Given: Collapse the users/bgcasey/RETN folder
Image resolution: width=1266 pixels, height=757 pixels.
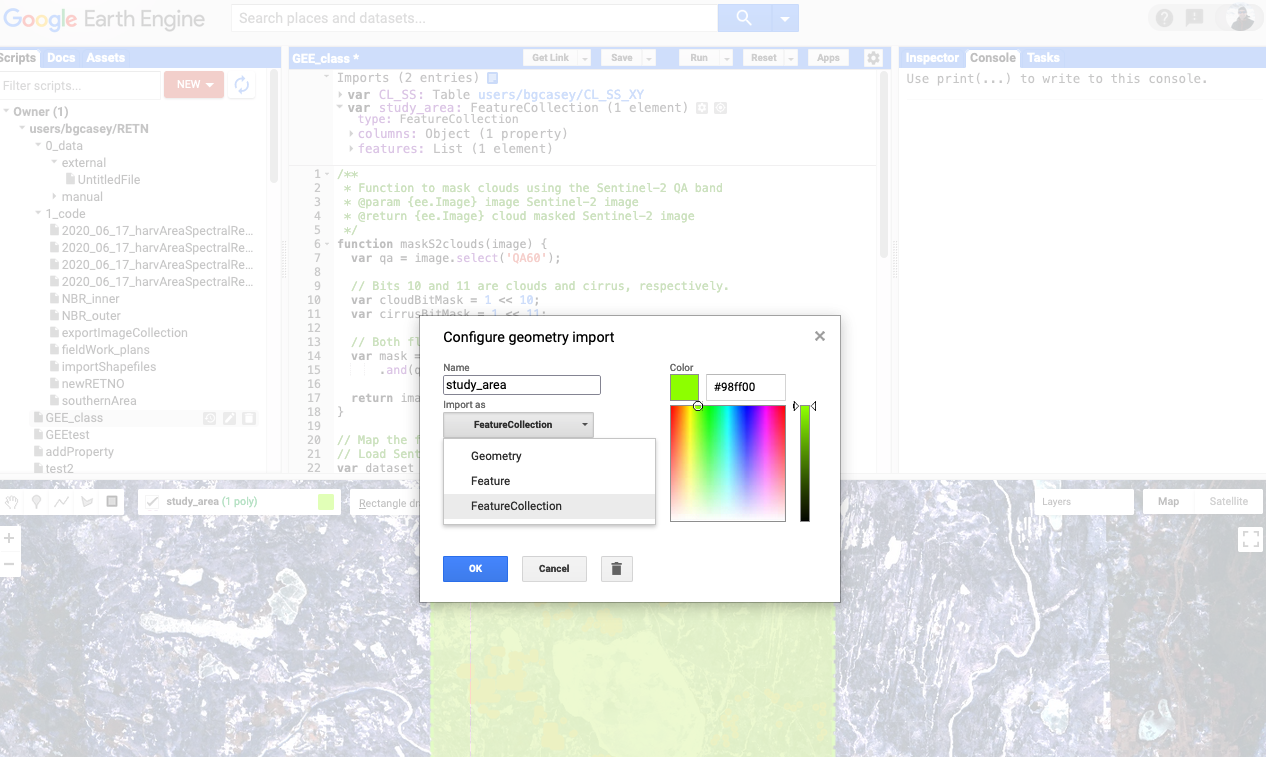Looking at the screenshot, I should coord(23,129).
